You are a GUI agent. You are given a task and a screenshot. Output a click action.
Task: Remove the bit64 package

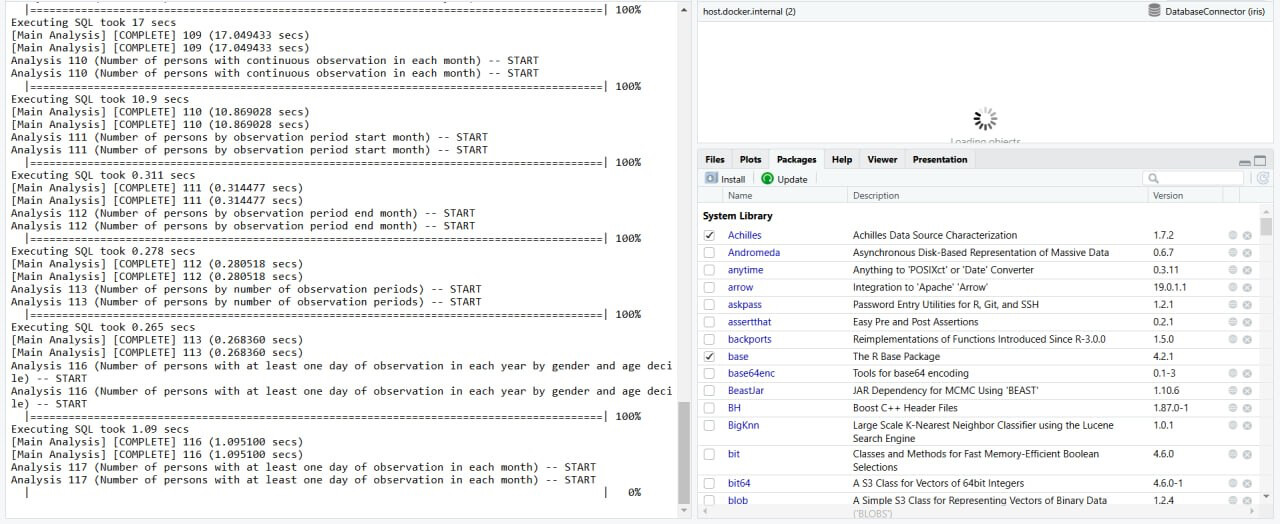(x=1247, y=483)
